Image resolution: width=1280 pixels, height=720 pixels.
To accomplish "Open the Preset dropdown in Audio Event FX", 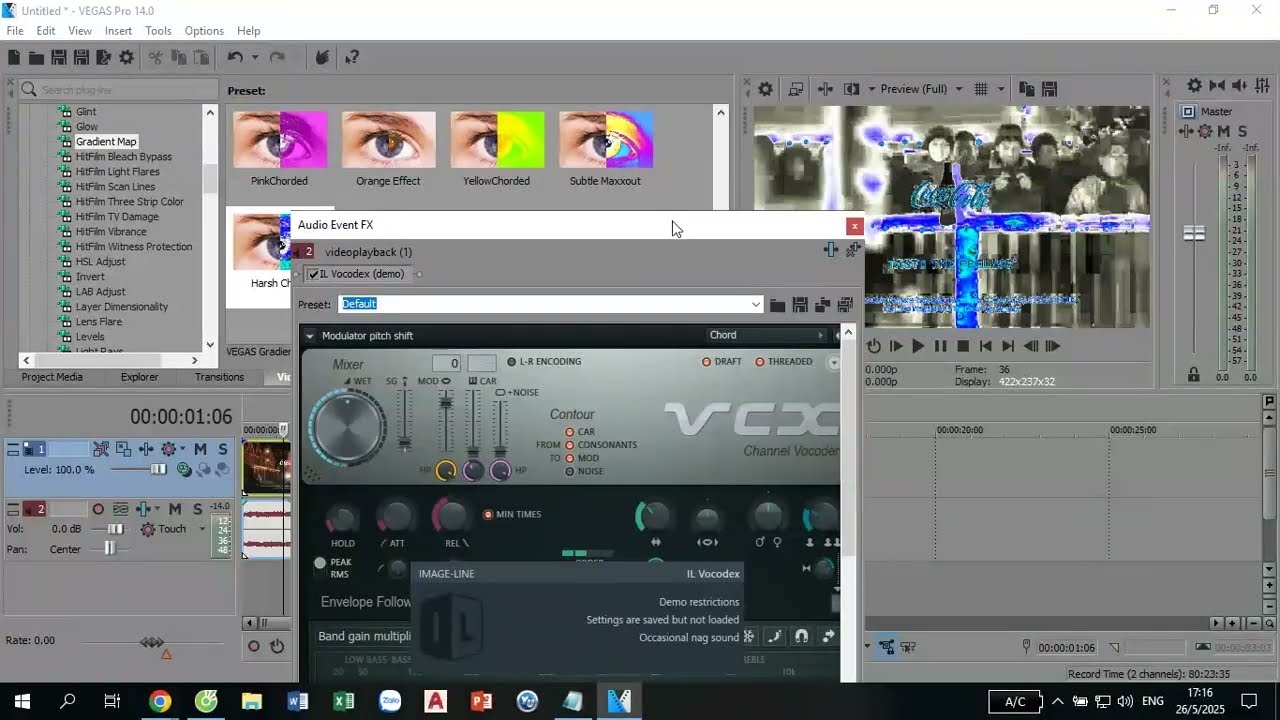I will point(756,304).
